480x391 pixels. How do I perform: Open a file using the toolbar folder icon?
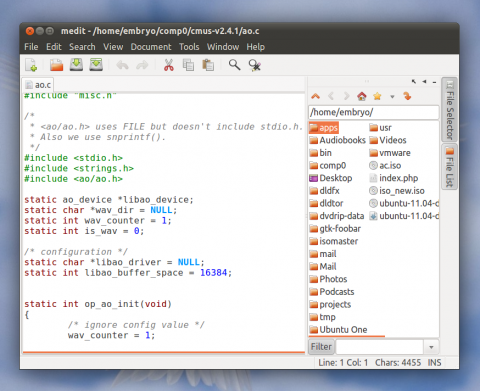coord(56,65)
